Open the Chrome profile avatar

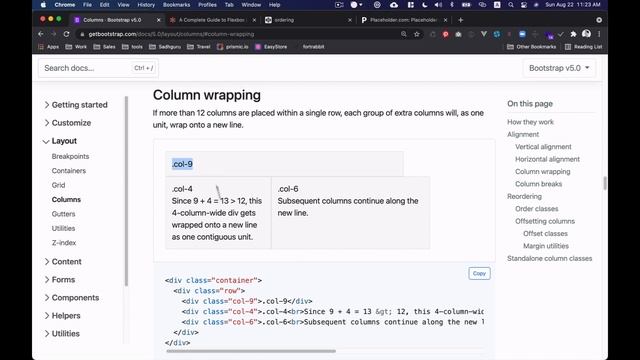pos(587,34)
